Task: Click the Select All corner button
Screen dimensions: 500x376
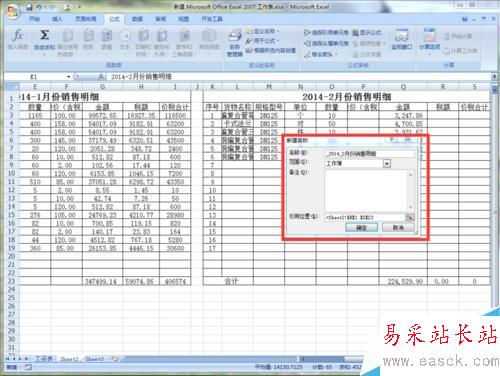Action: click(x=12, y=87)
